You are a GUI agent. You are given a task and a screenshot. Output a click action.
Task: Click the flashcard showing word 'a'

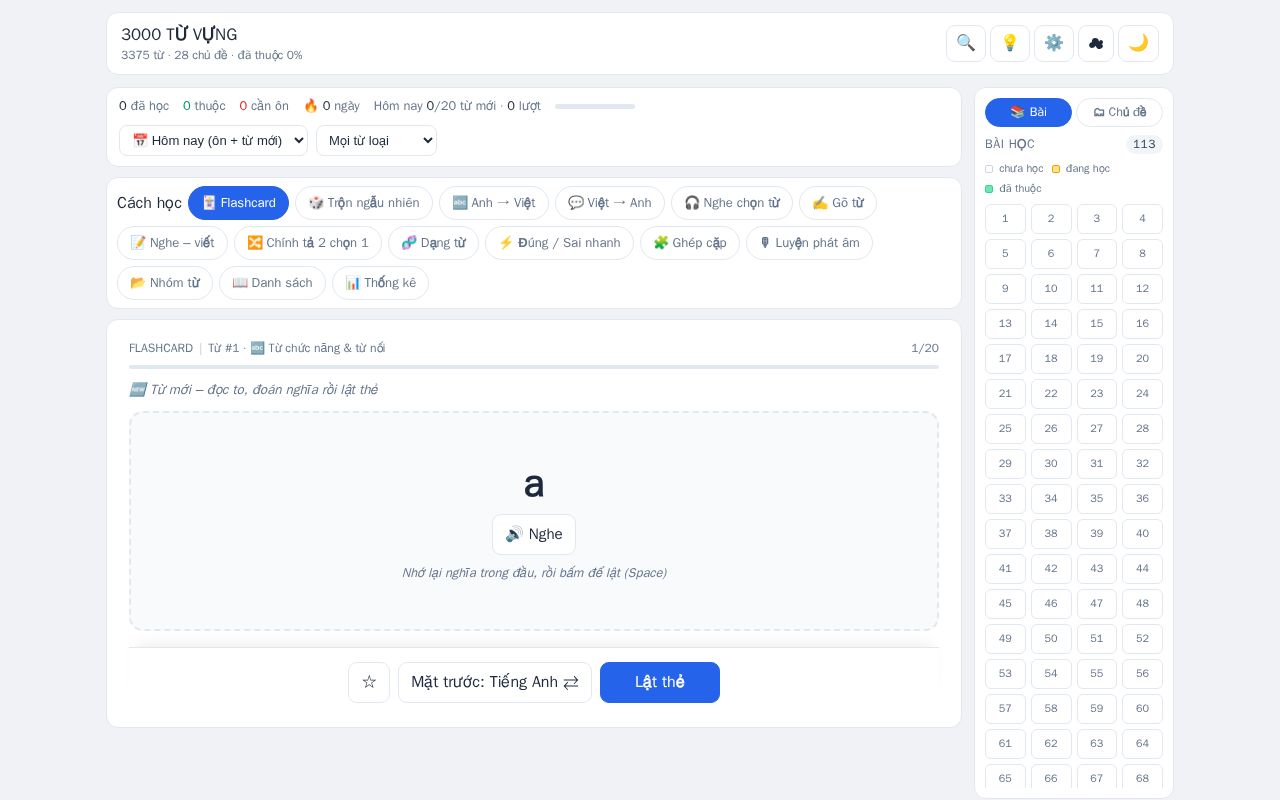(x=534, y=521)
